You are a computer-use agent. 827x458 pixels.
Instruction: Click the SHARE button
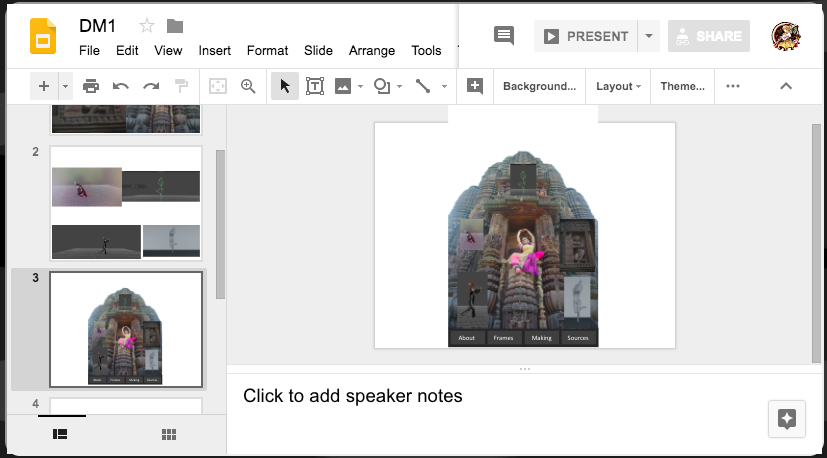(x=709, y=36)
